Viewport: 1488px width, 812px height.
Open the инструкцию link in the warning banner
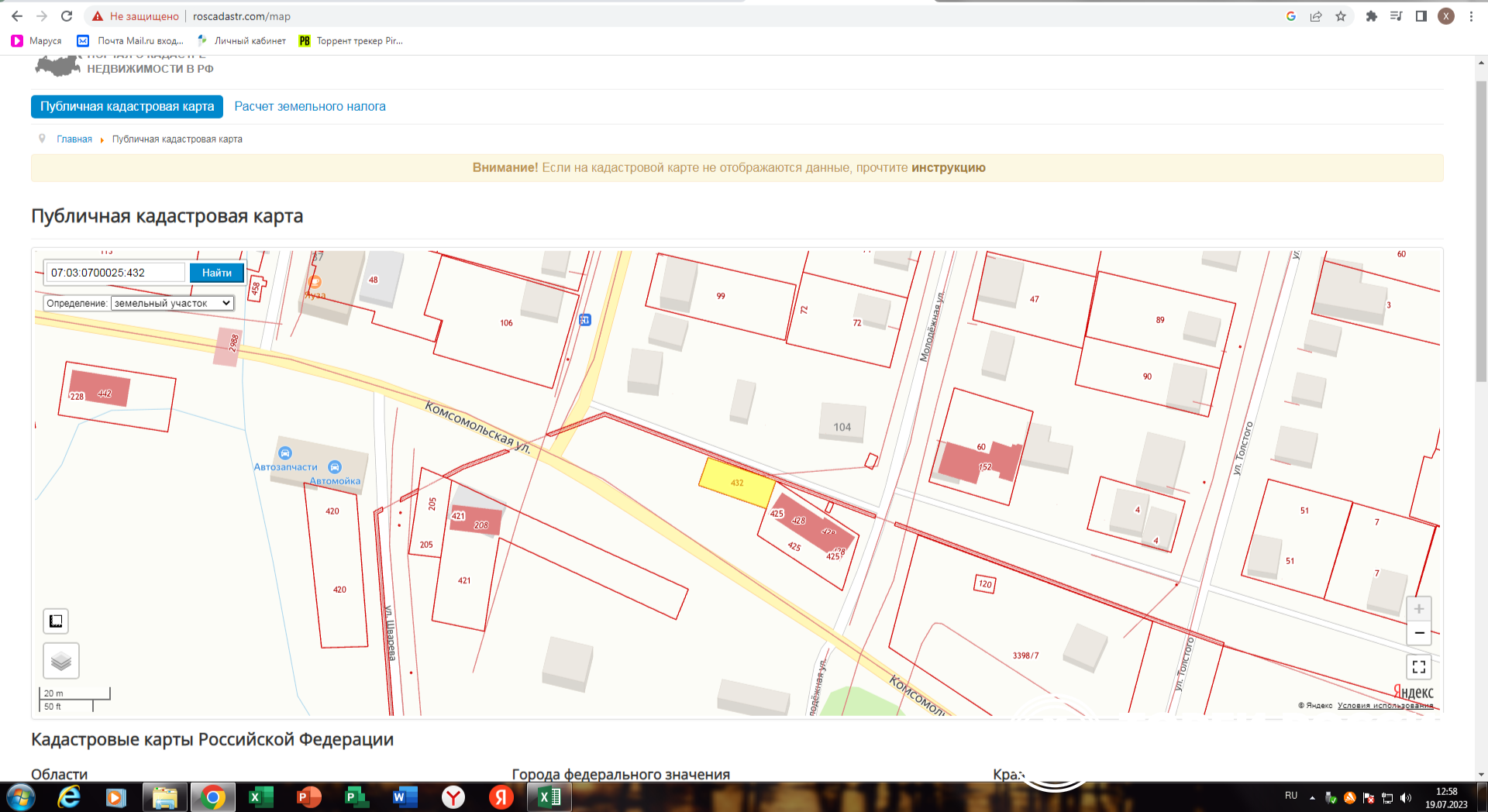pyautogui.click(x=948, y=168)
